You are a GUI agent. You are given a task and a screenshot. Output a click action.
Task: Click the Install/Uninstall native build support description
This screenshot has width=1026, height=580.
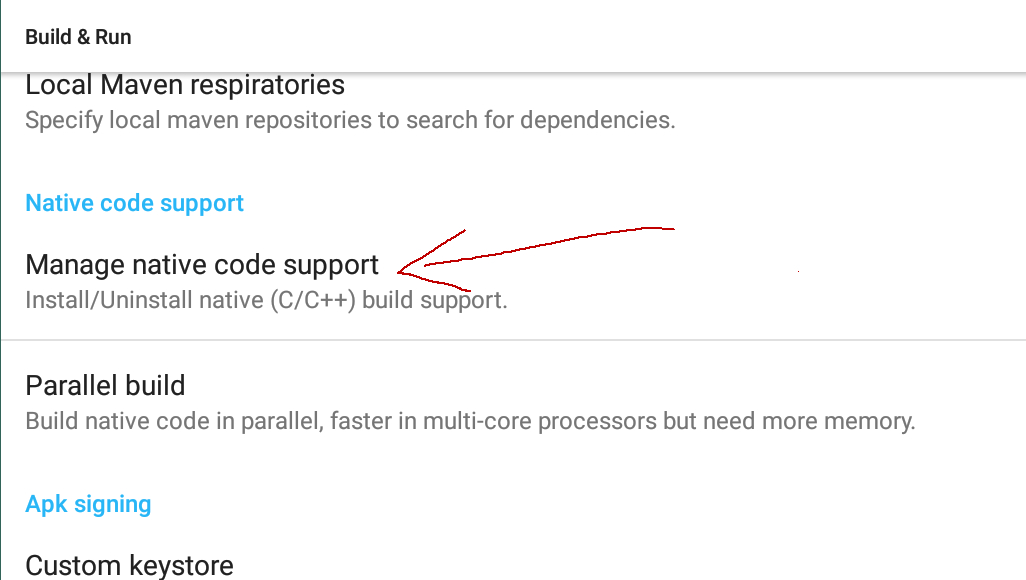click(266, 300)
